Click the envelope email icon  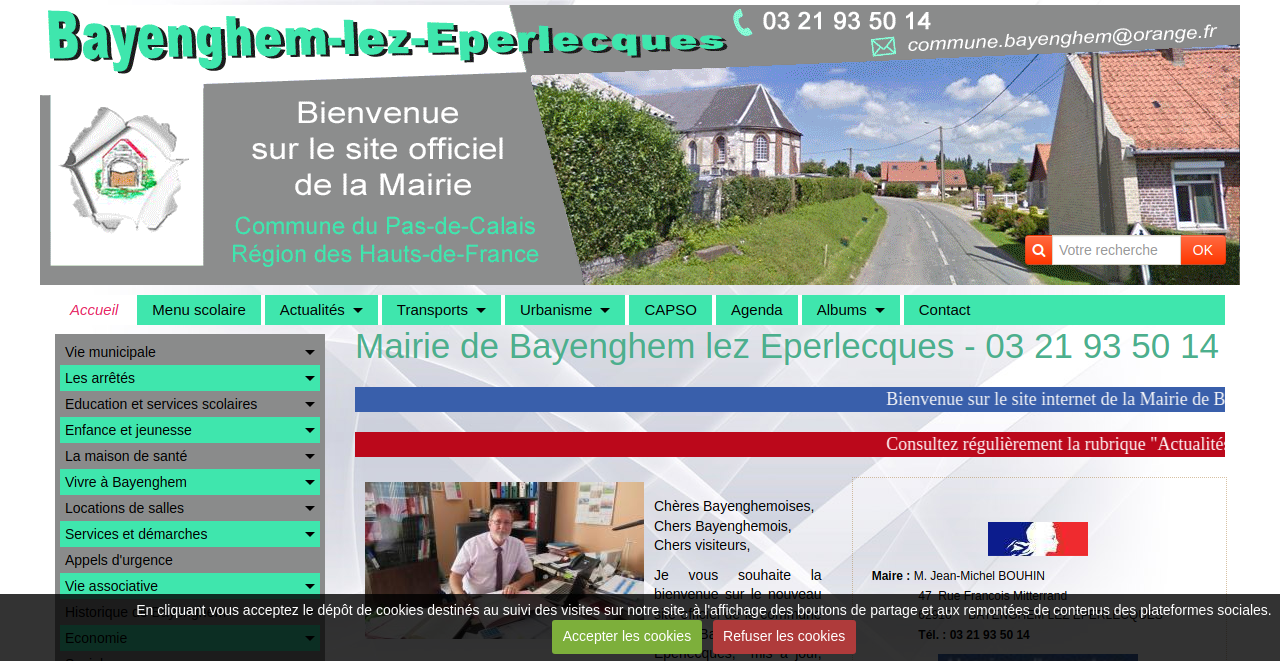(884, 44)
